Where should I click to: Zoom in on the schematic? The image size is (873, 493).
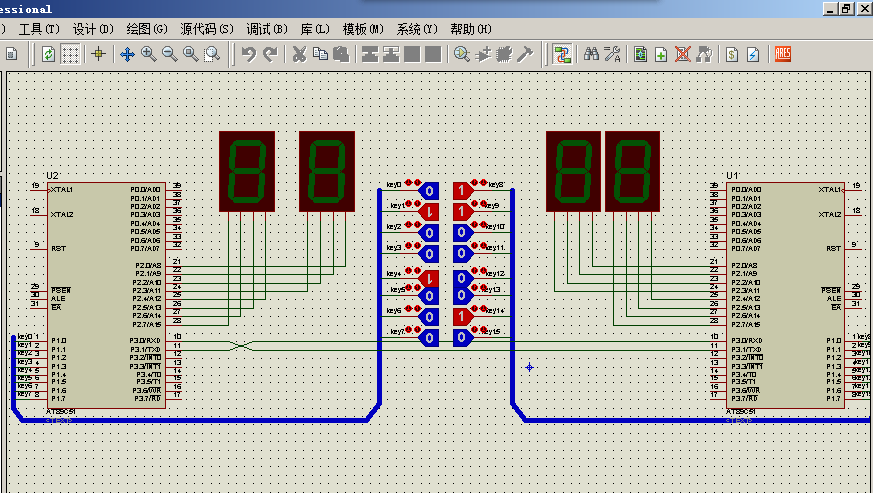coord(149,54)
